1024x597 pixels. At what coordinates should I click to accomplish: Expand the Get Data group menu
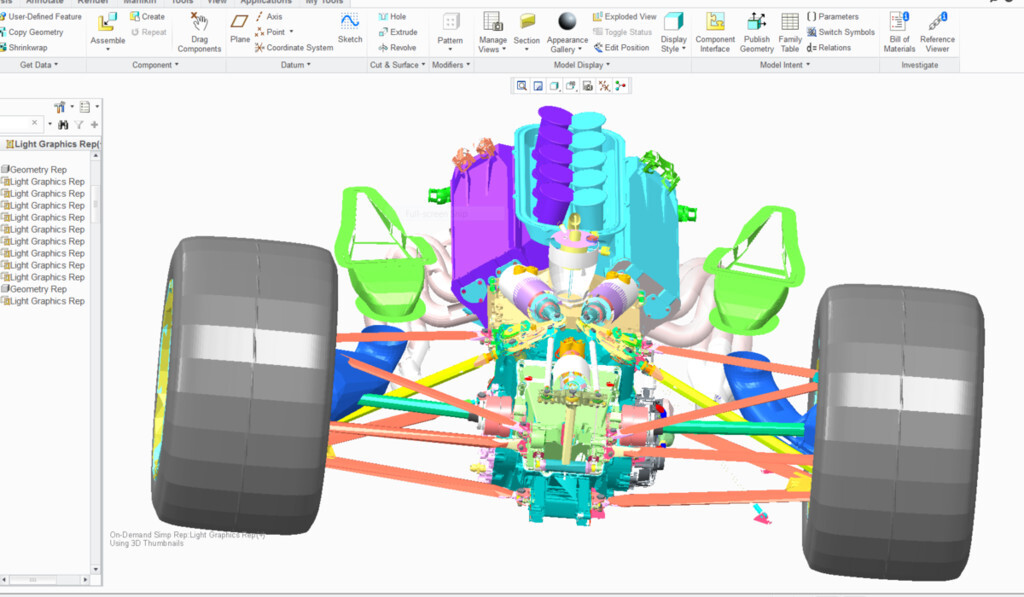point(39,65)
